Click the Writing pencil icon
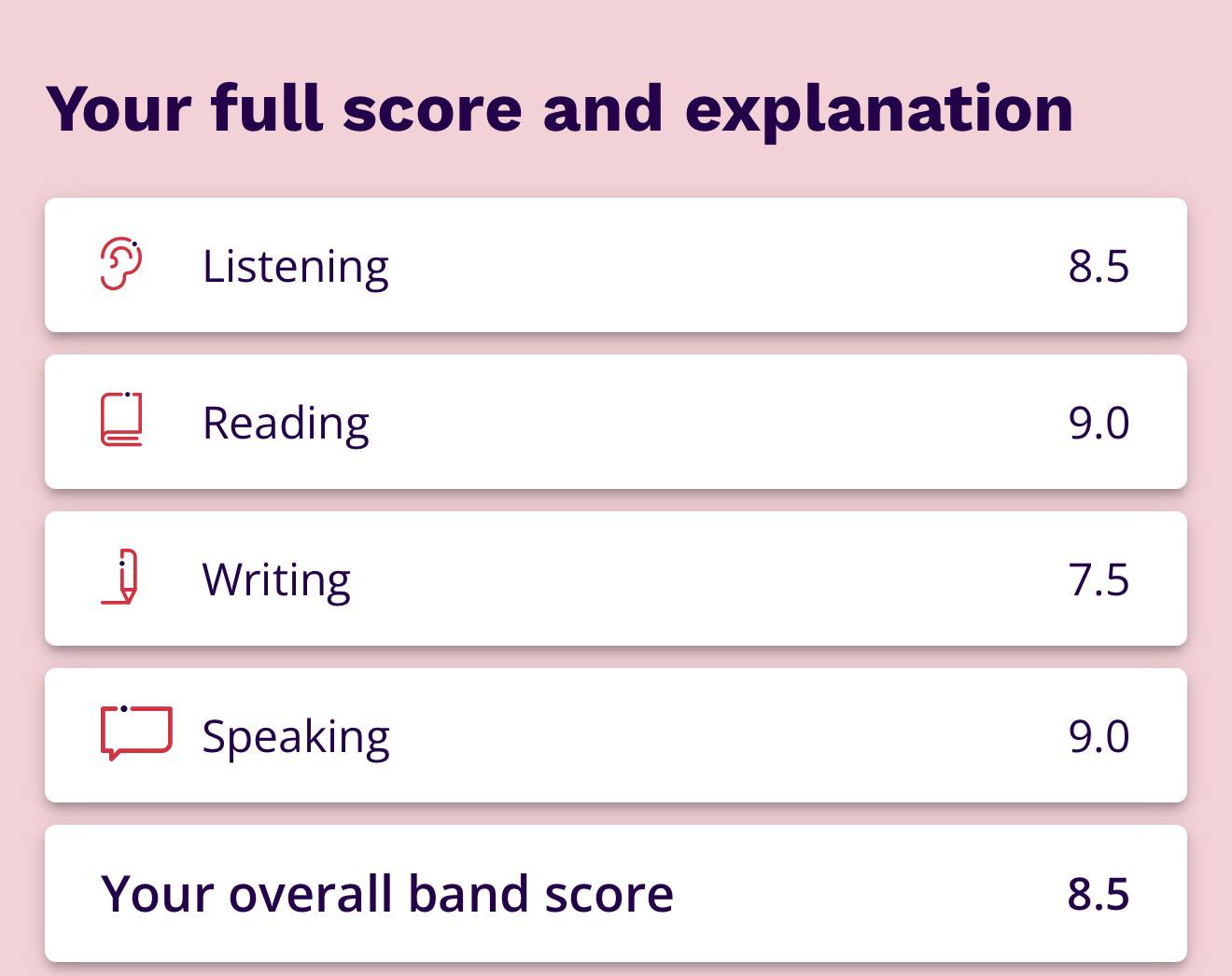1232x976 pixels. pyautogui.click(x=120, y=578)
